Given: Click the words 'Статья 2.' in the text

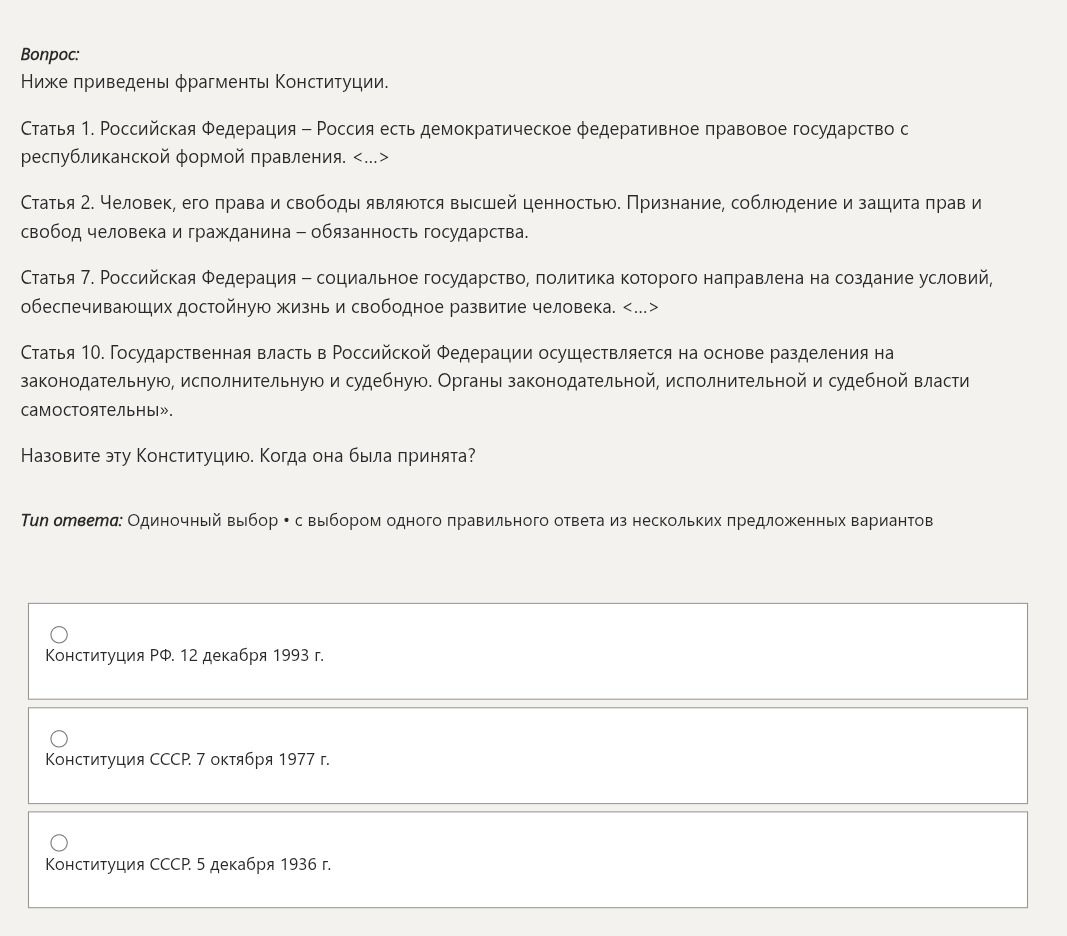Looking at the screenshot, I should (x=57, y=203).
